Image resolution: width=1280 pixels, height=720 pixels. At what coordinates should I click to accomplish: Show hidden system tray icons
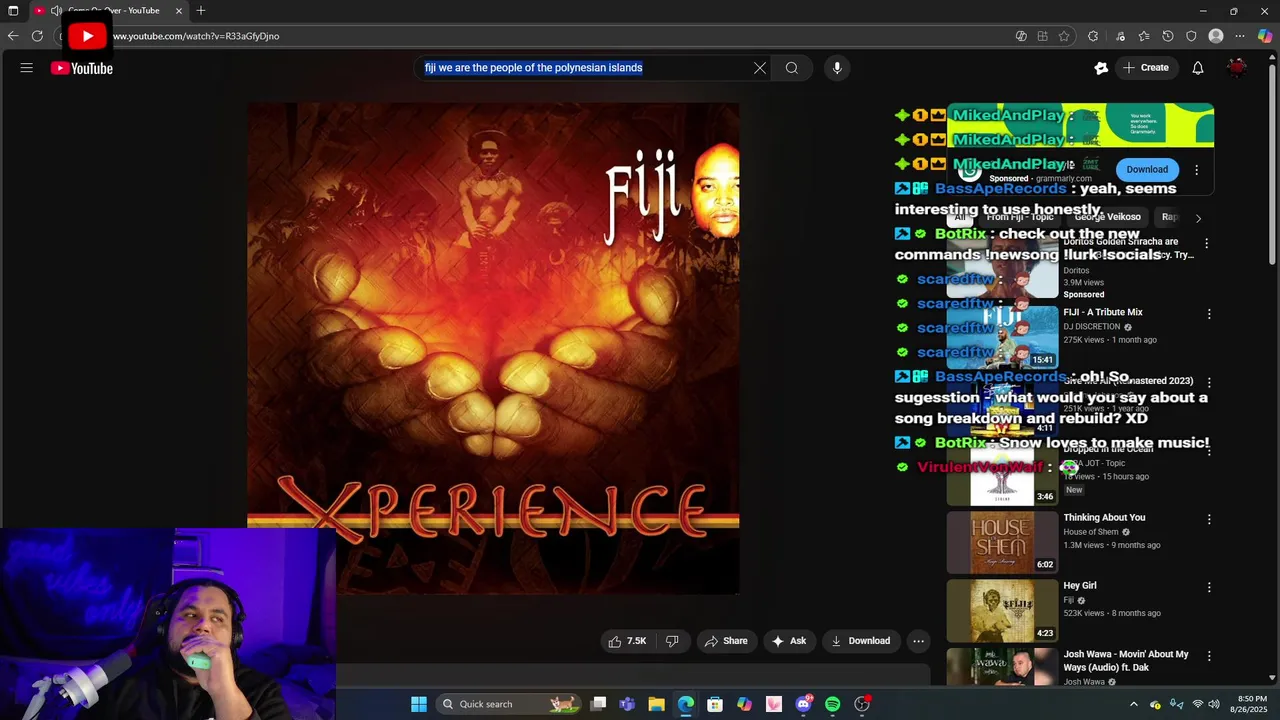coord(1133,704)
